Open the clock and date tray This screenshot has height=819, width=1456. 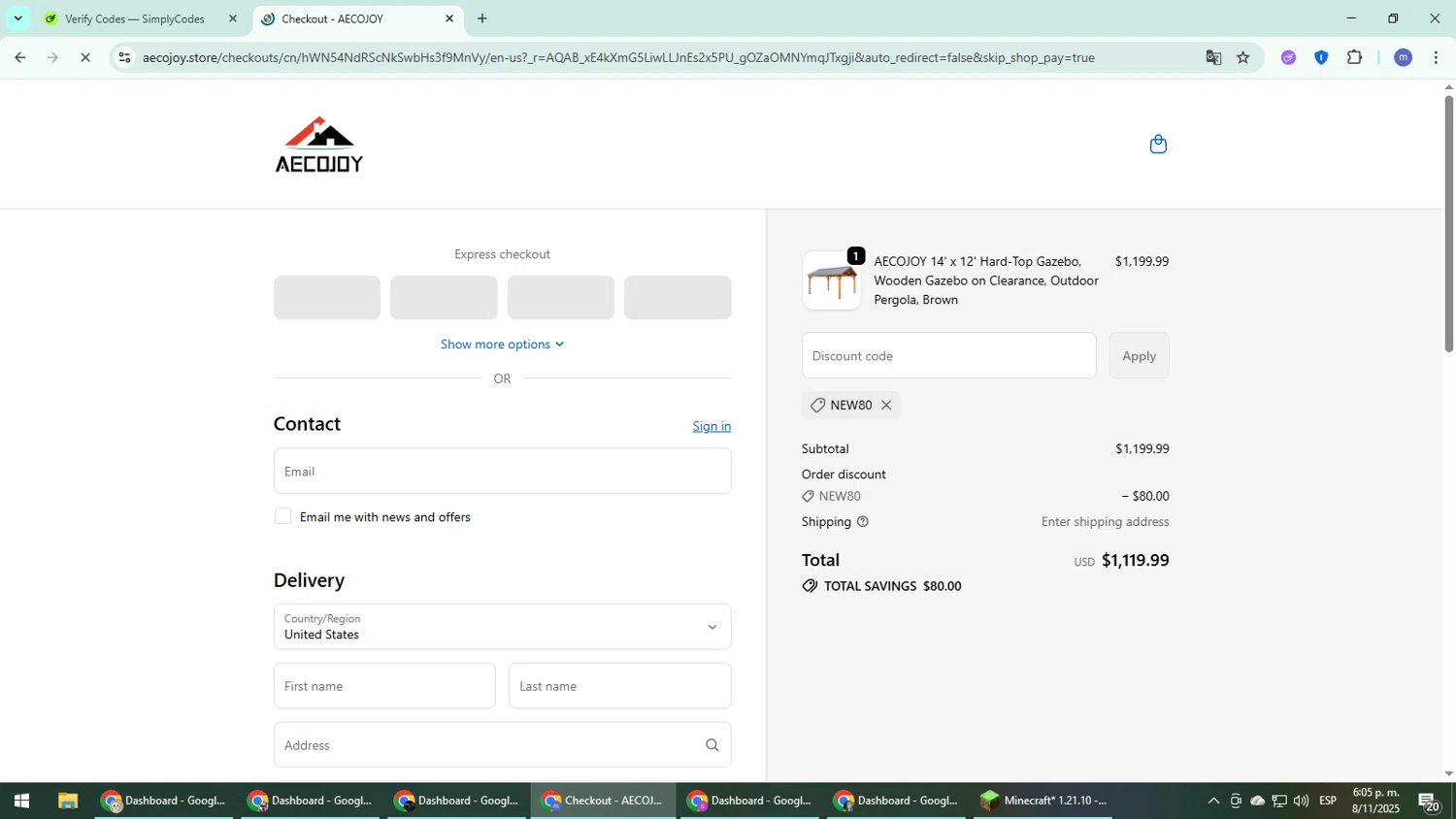click(1376, 802)
